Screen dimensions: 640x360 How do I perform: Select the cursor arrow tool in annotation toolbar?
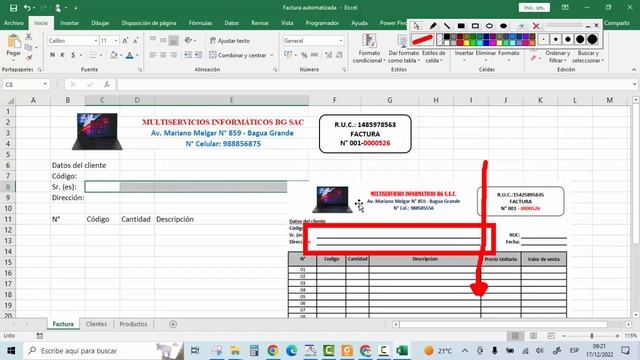click(x=416, y=26)
